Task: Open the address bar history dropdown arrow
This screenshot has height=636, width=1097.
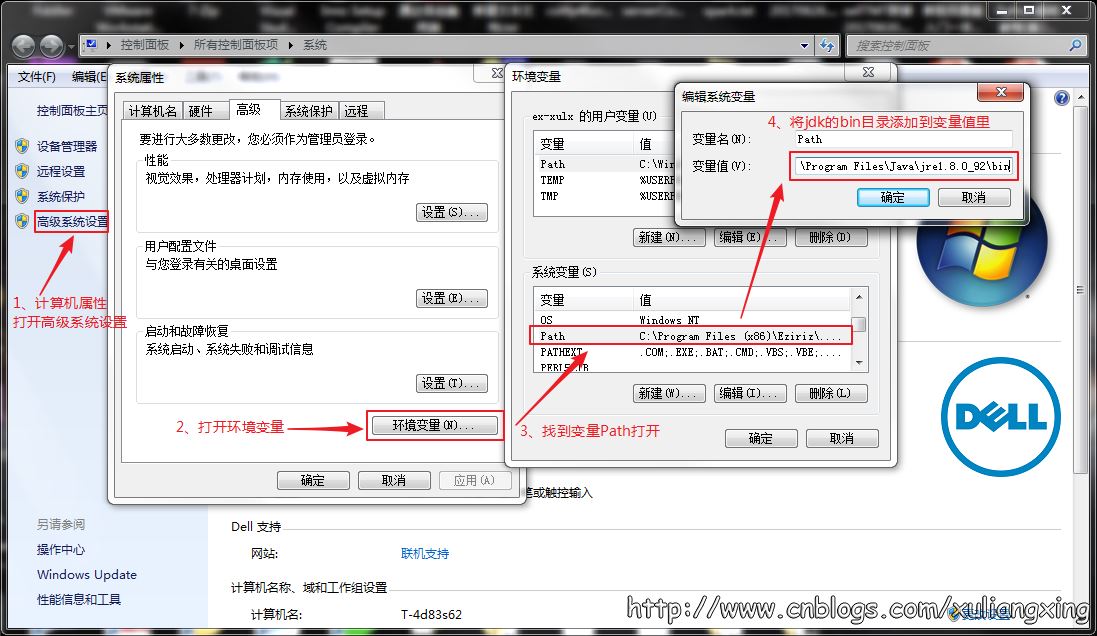Action: (x=804, y=46)
